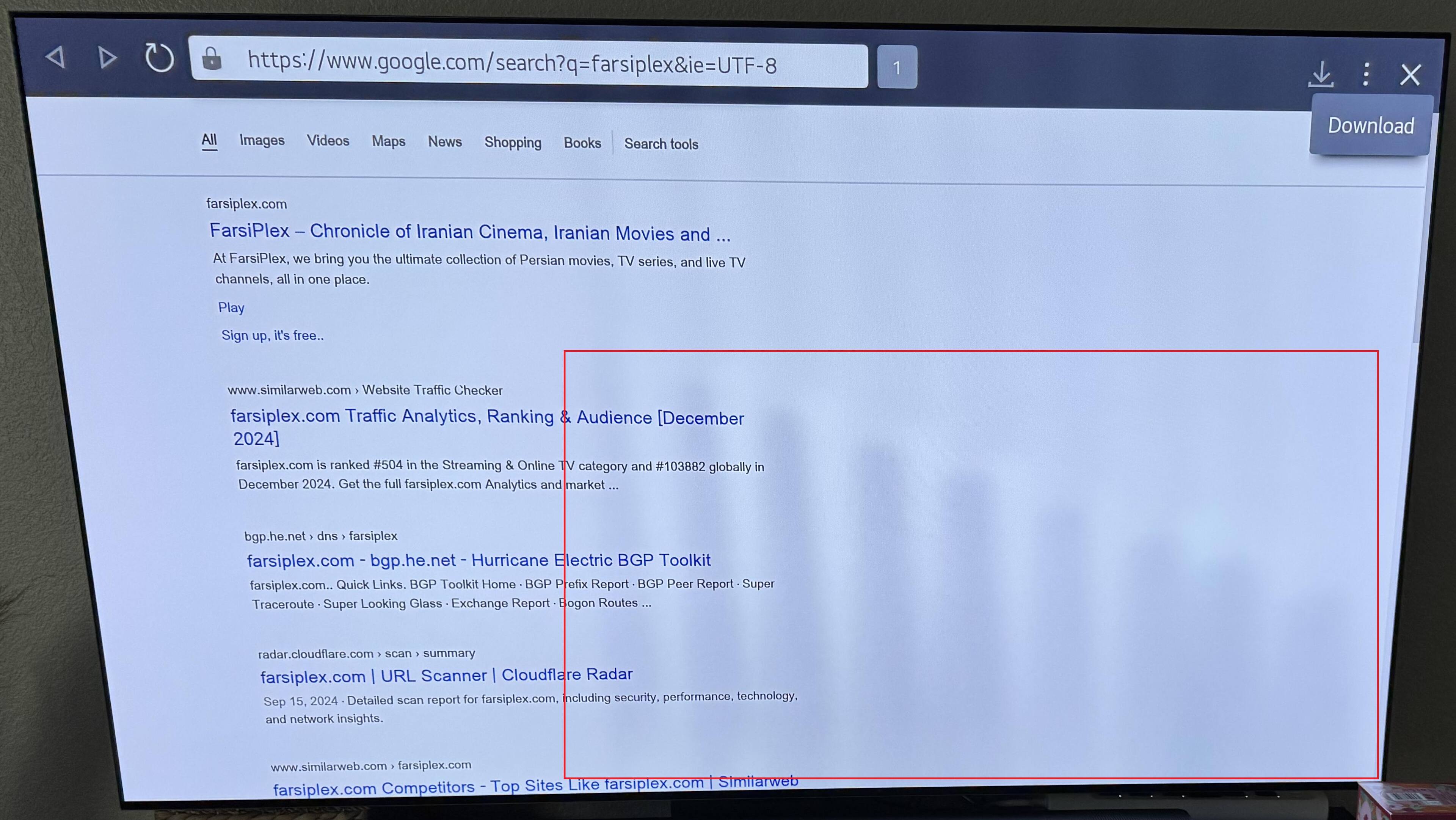
Task: Switch to the Images search tab
Action: [262, 140]
